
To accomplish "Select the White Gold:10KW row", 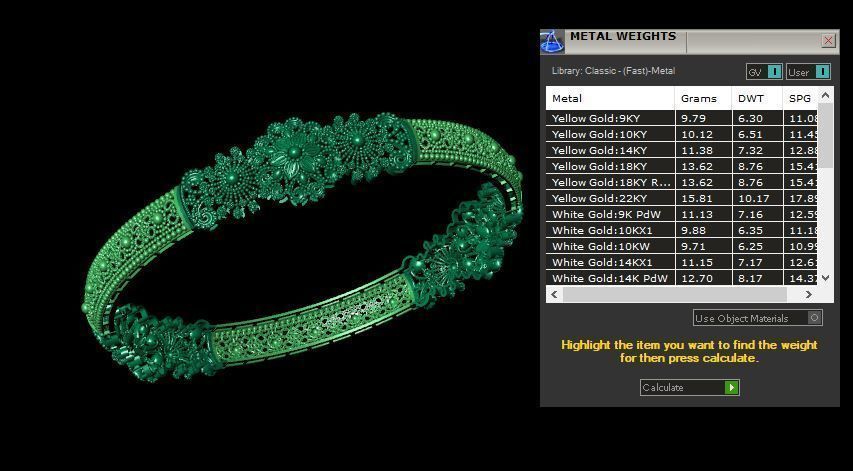I will point(682,246).
